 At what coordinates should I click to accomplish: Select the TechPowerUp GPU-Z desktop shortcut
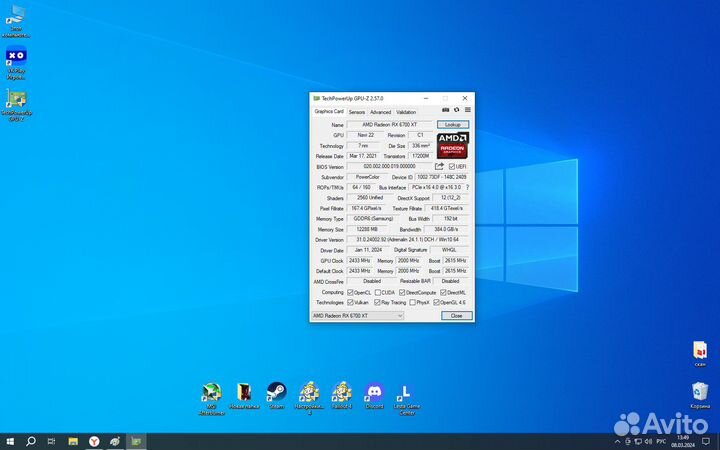tap(16, 106)
